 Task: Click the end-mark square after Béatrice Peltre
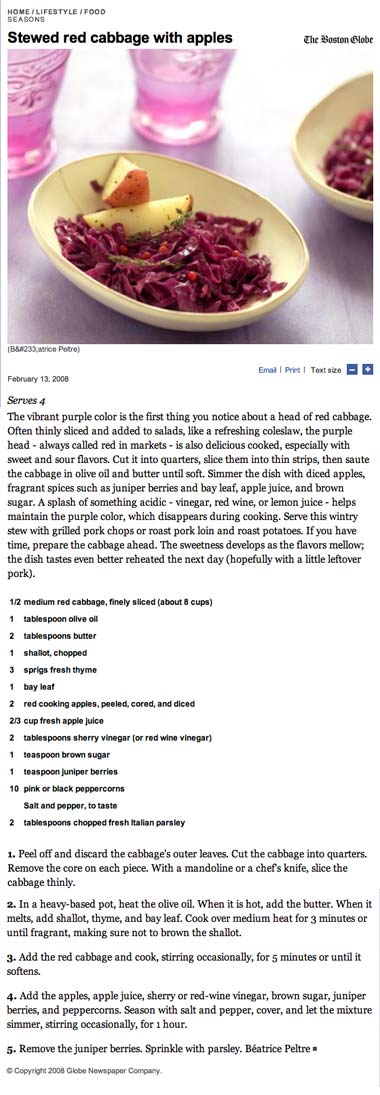[x=316, y=1049]
